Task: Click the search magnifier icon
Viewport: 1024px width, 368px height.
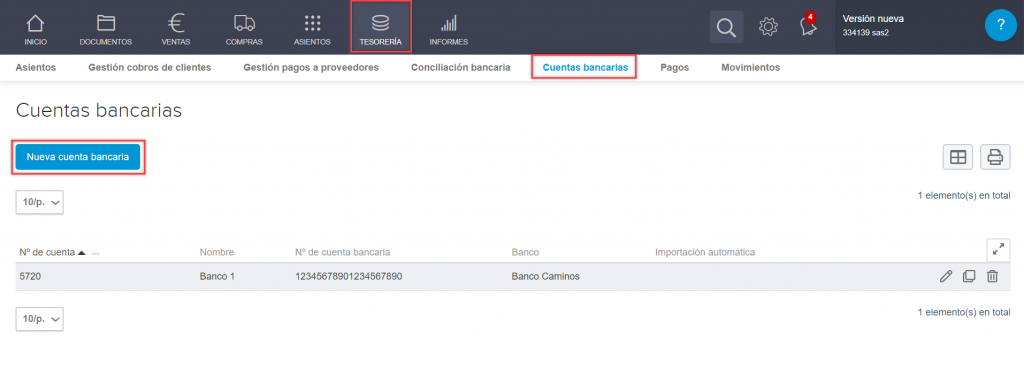Action: point(726,27)
